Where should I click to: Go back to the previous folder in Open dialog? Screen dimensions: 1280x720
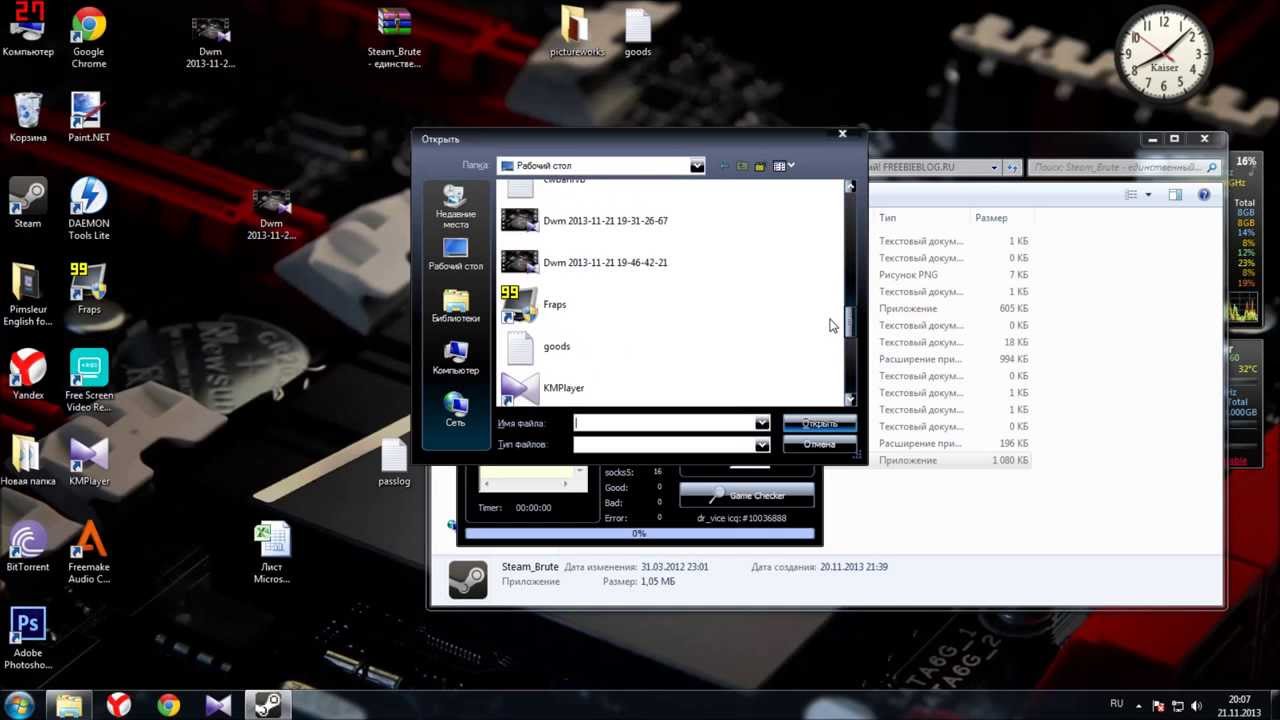pyautogui.click(x=724, y=166)
